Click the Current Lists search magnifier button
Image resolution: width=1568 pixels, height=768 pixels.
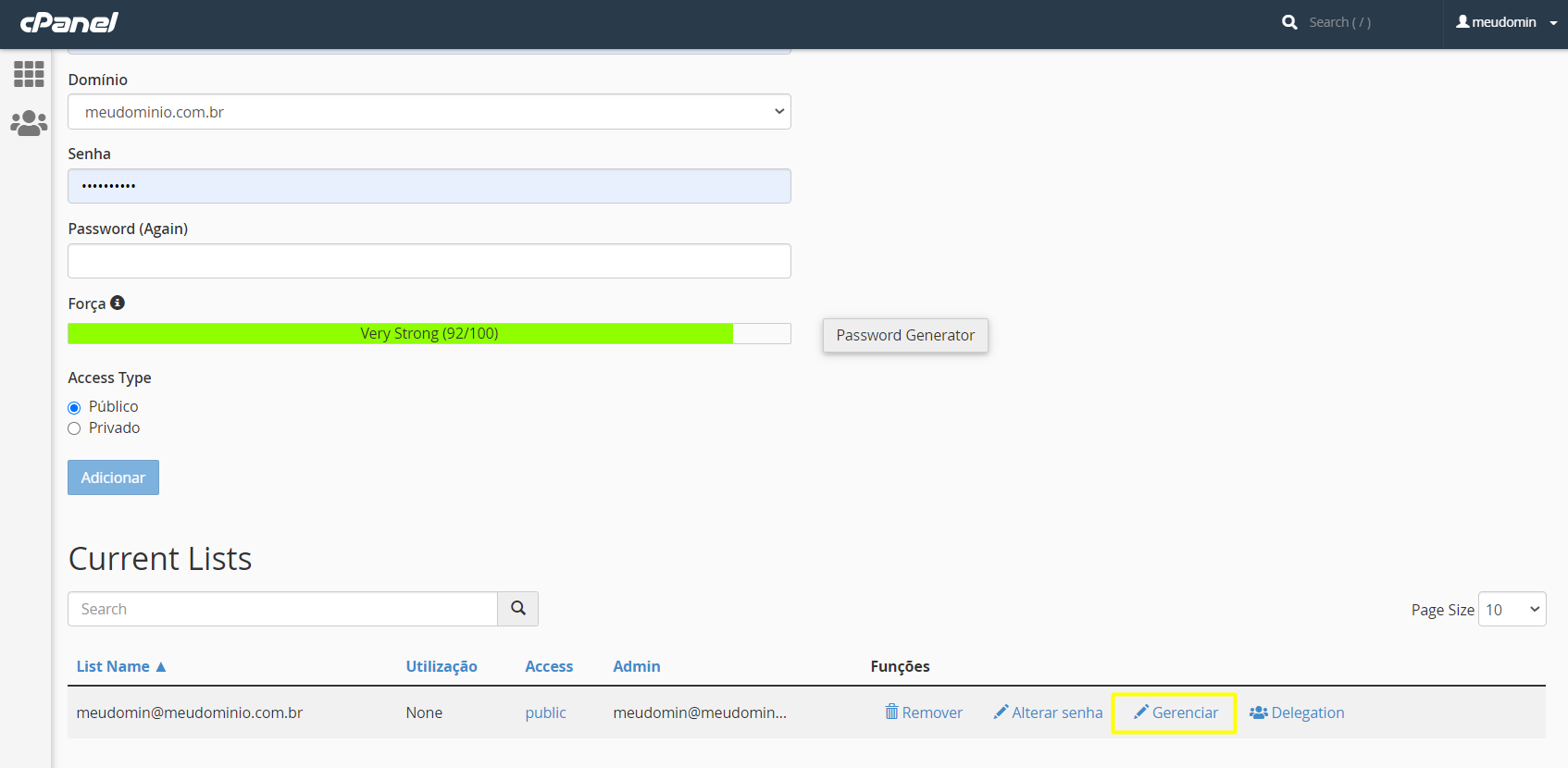[x=518, y=609]
